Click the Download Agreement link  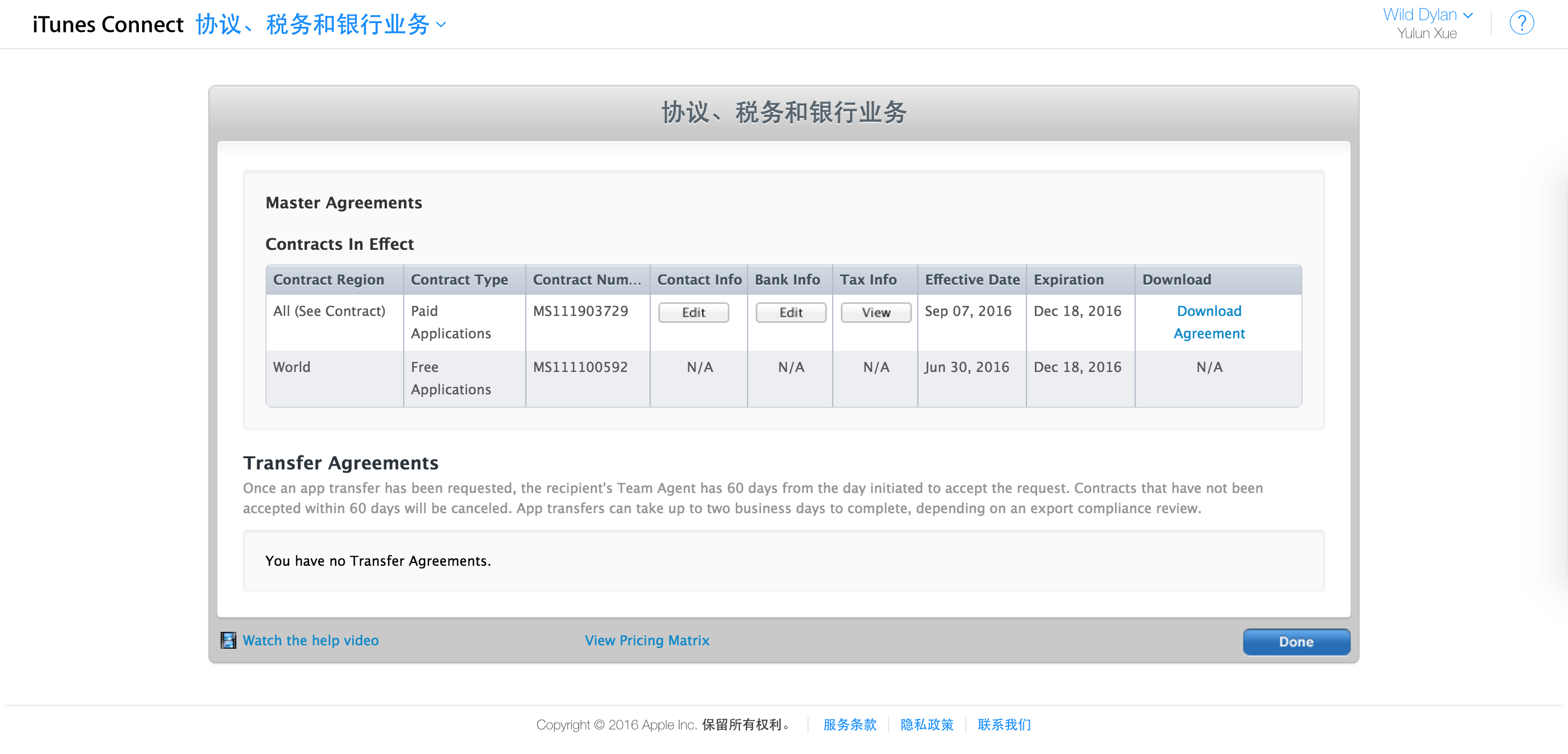1208,322
